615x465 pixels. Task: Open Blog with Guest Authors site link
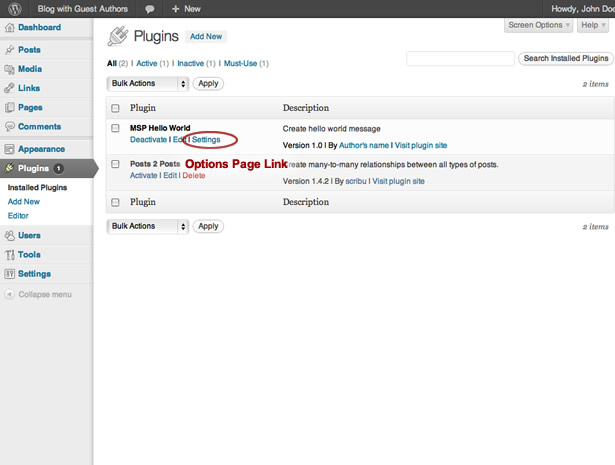tap(83, 9)
